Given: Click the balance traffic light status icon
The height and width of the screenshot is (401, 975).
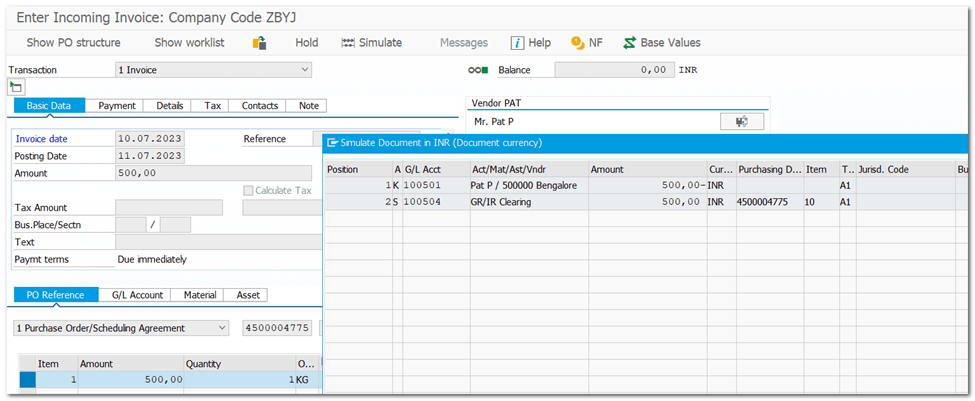Looking at the screenshot, I should (x=478, y=71).
